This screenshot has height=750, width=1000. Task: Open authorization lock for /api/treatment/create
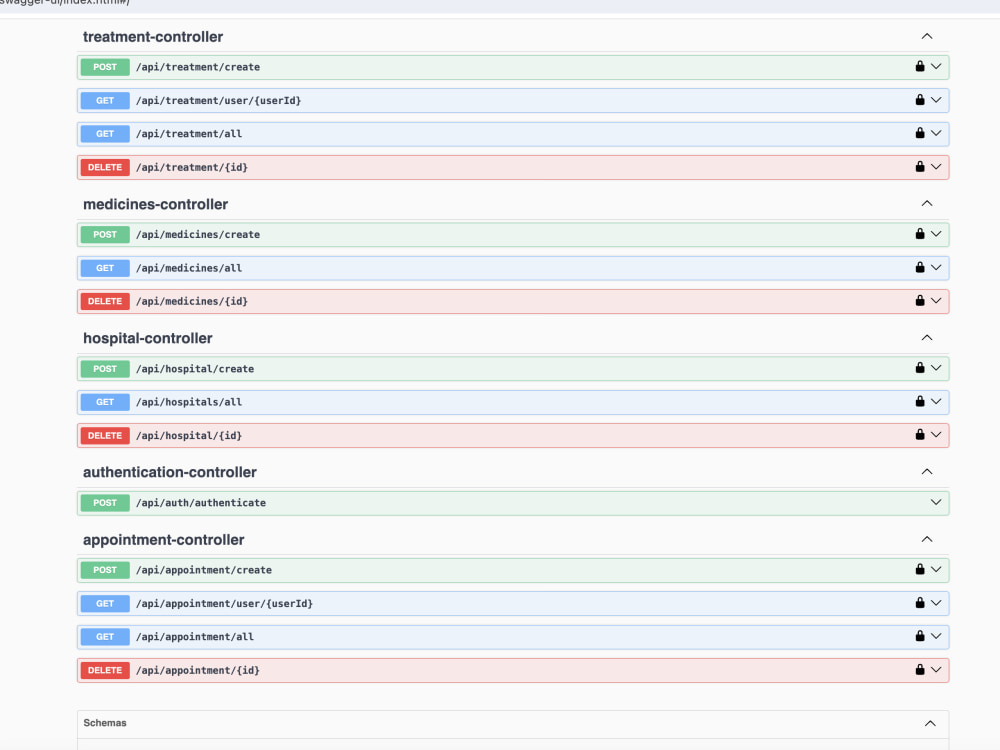point(918,67)
